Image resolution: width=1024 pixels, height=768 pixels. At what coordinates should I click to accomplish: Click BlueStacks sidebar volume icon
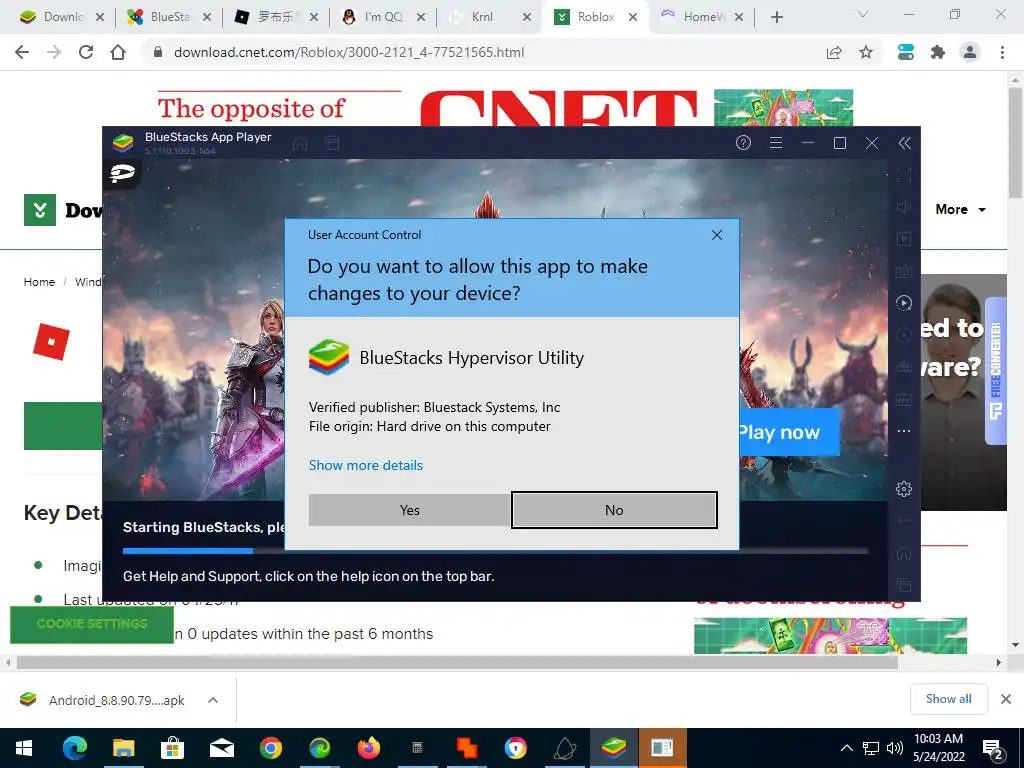(904, 207)
